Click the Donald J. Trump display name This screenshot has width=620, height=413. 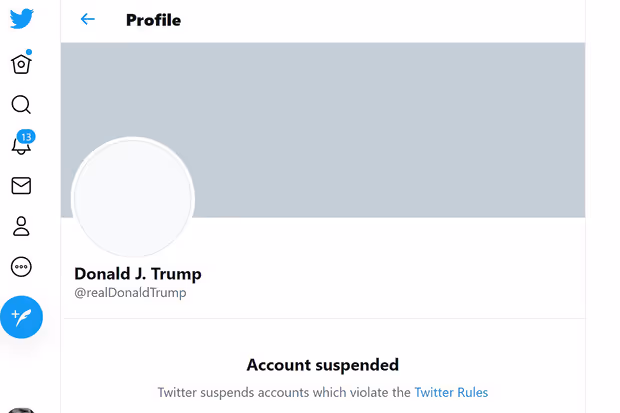[138, 274]
